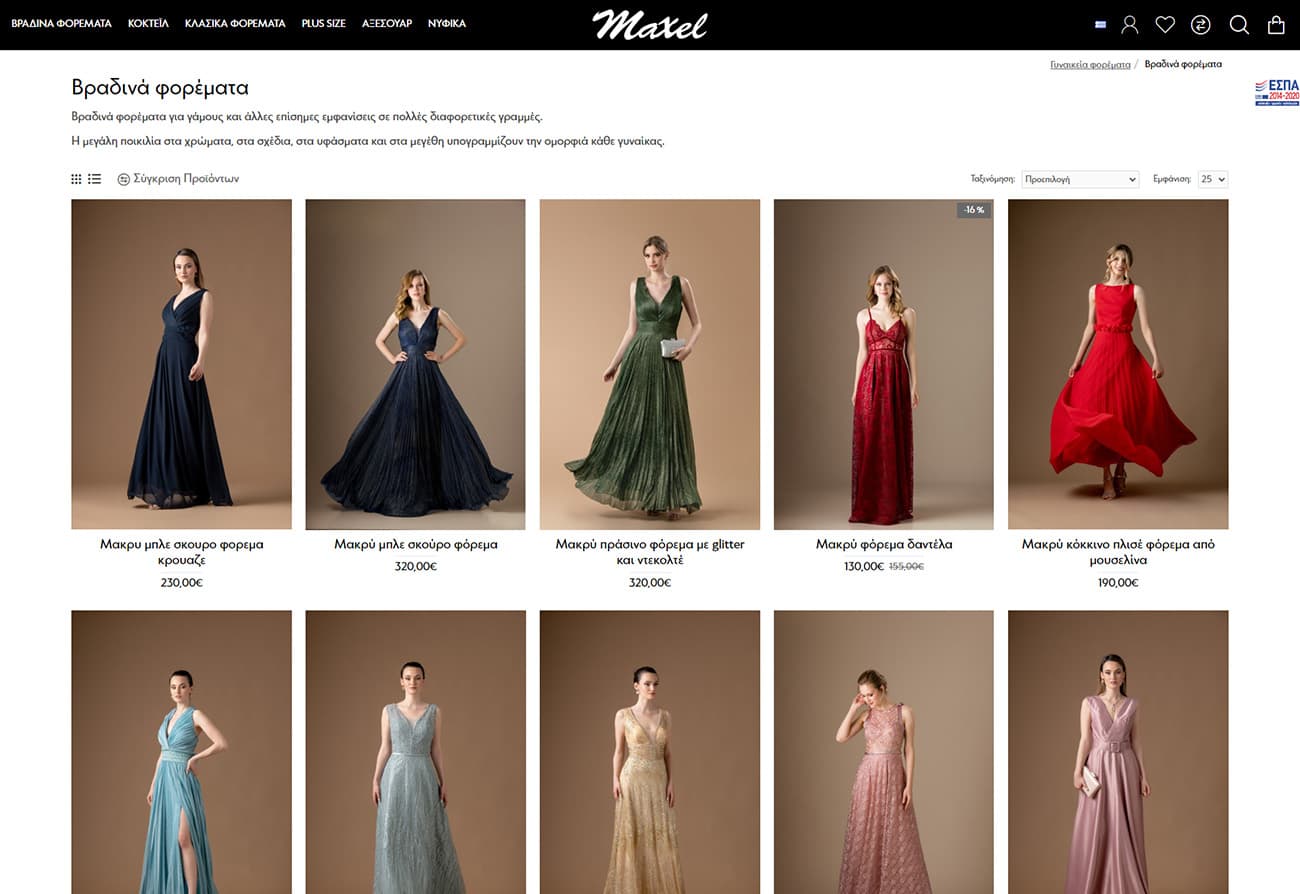Viewport: 1300px width, 894px height.
Task: Open the pink lace dress photo
Action: pyautogui.click(x=884, y=752)
